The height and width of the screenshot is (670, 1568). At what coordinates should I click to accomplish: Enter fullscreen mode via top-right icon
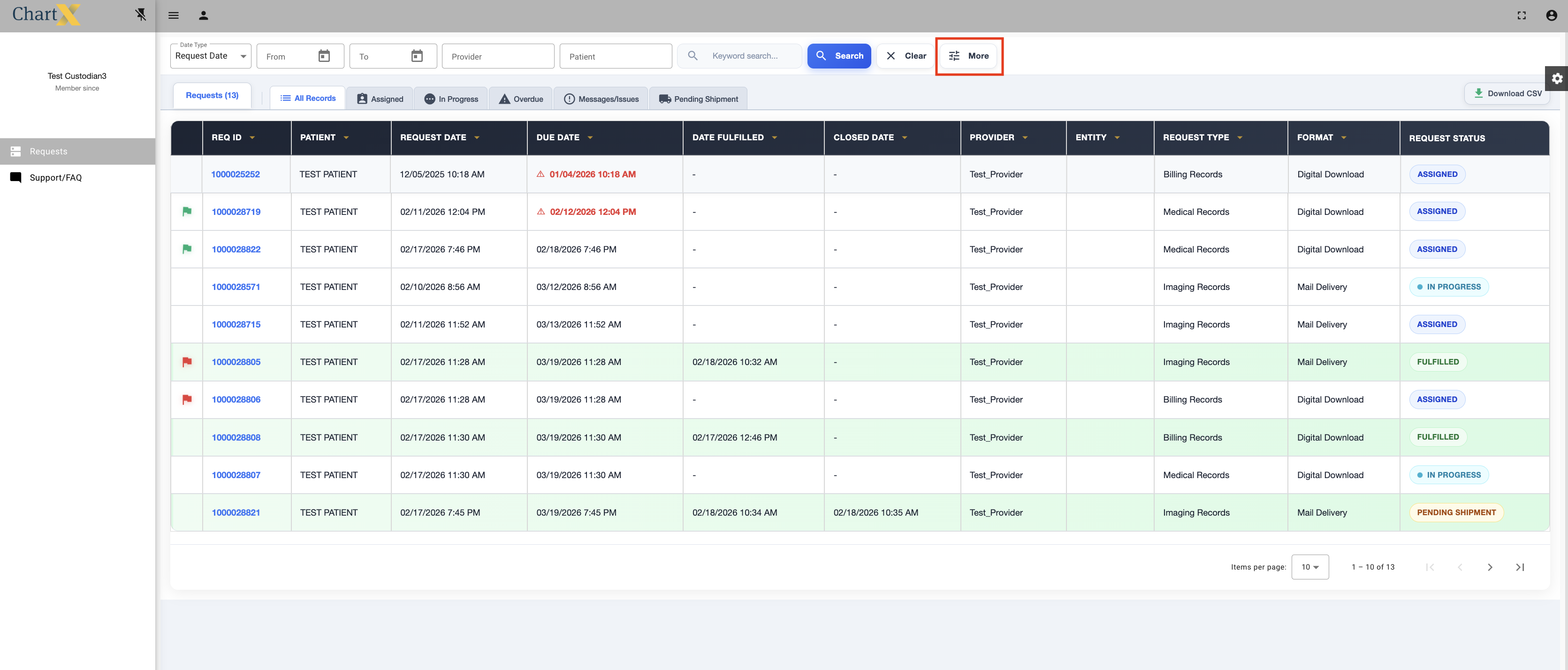pos(1522,16)
